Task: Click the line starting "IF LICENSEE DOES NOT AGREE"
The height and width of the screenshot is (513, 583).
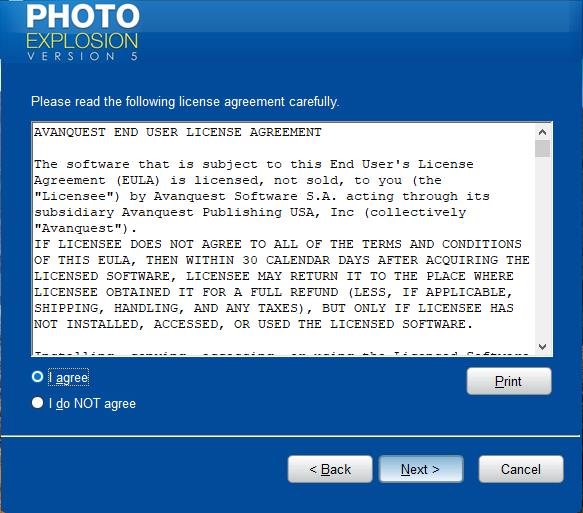Action: point(278,244)
